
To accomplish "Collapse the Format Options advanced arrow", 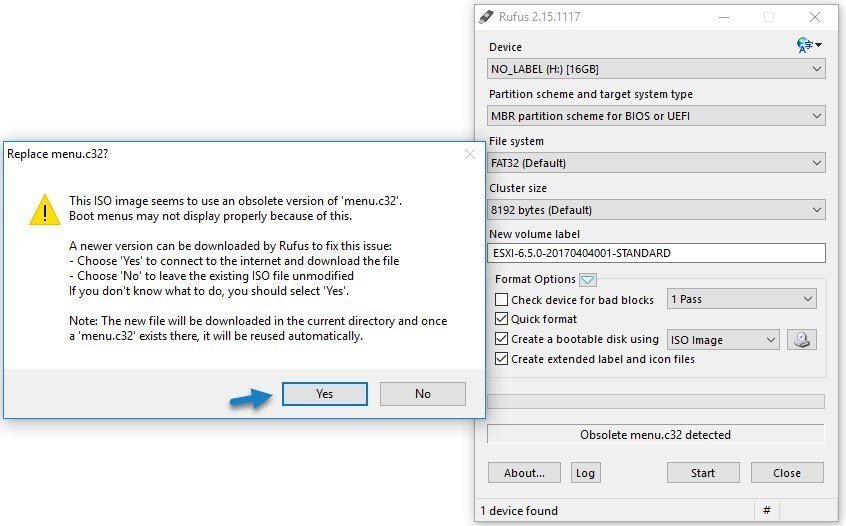I will point(588,280).
